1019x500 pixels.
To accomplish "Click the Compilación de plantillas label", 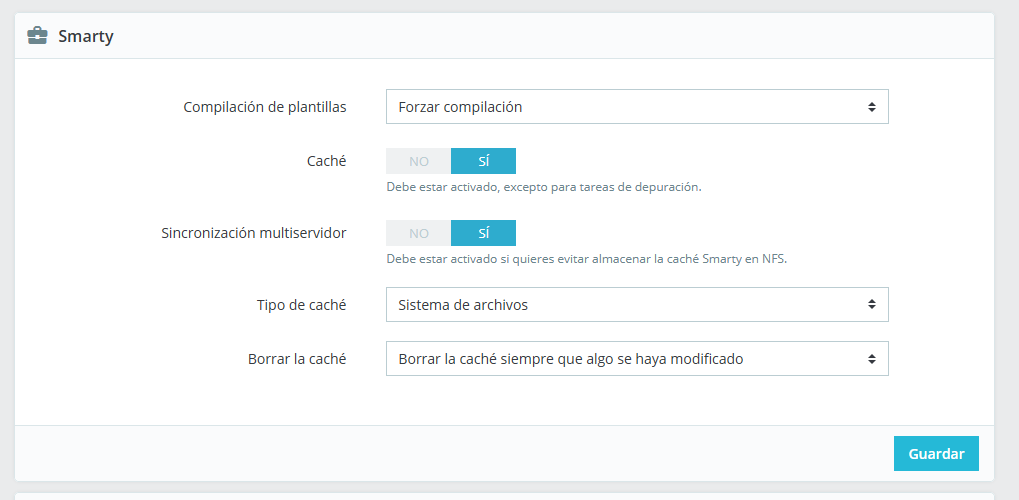I will [x=265, y=107].
